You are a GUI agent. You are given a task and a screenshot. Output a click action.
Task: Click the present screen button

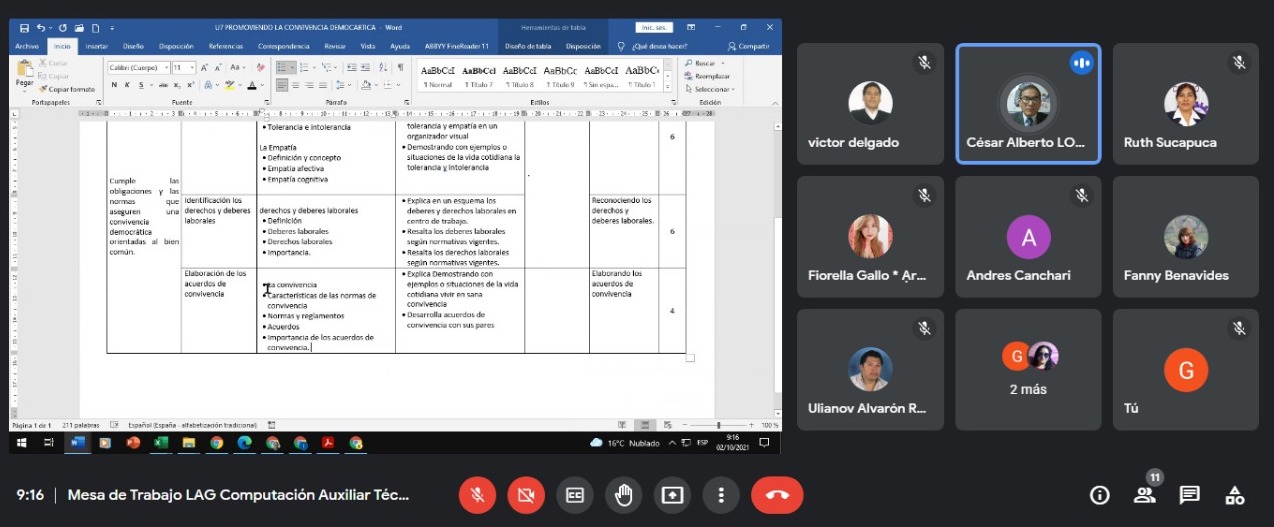pos(672,495)
